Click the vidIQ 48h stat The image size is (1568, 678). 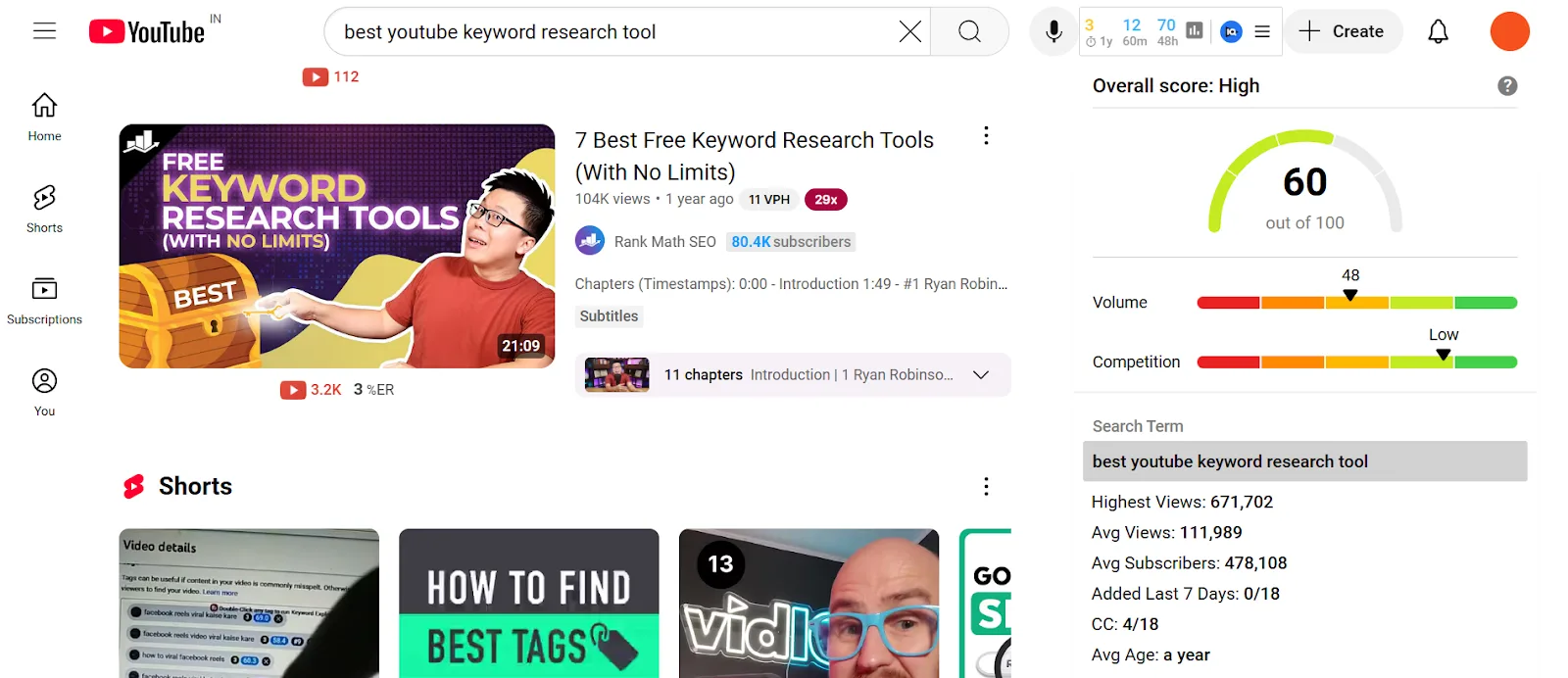pyautogui.click(x=1166, y=31)
